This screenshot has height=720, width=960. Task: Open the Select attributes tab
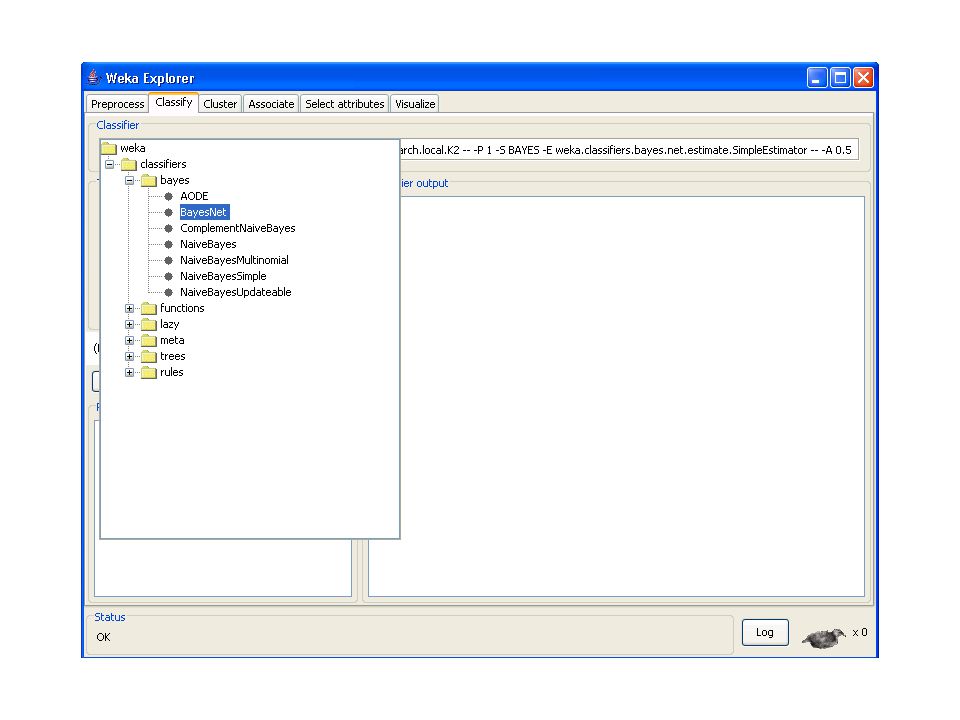[x=345, y=104]
